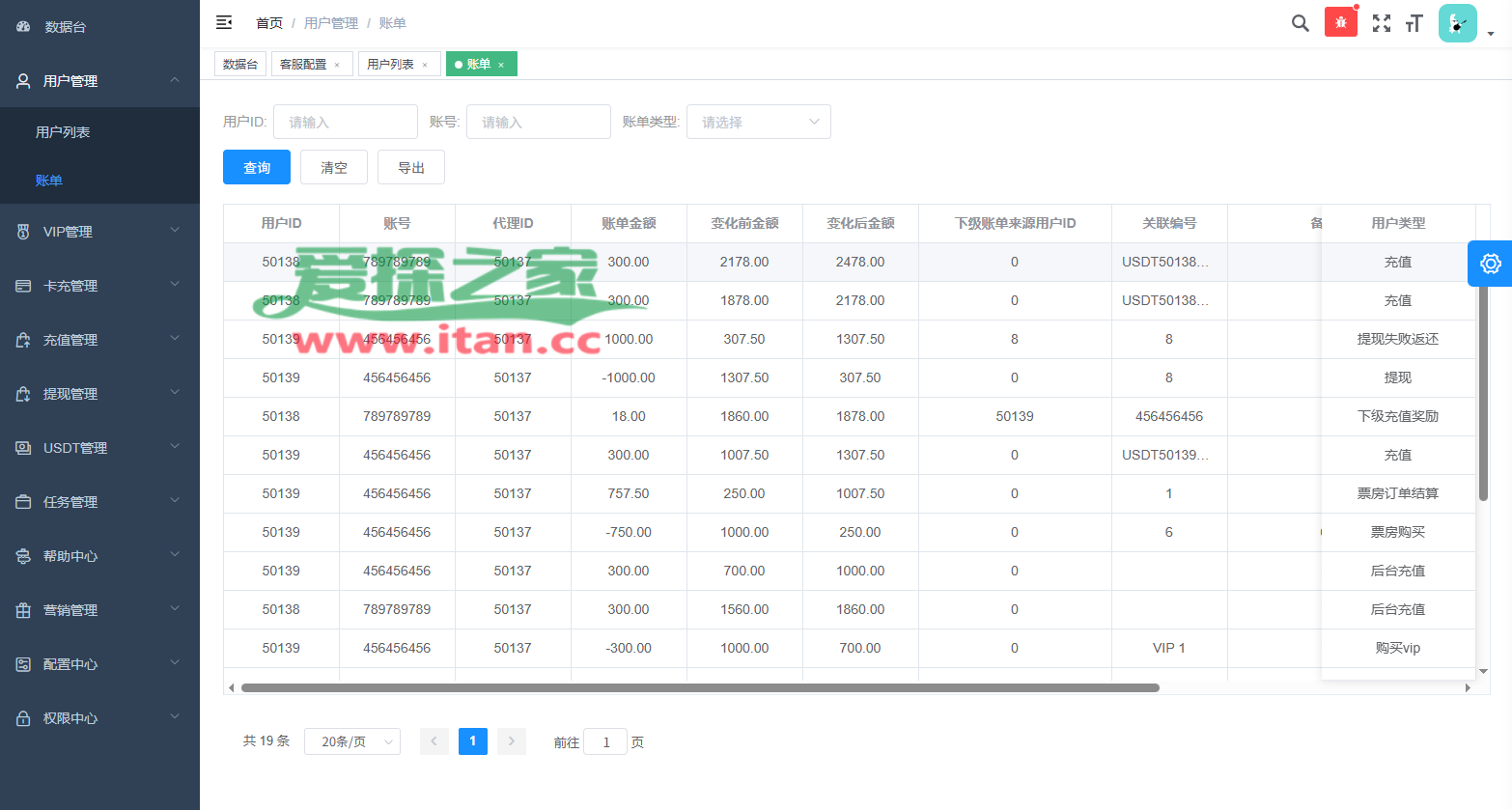Image resolution: width=1512 pixels, height=810 pixels.
Task: Click the 清空 button
Action: click(334, 167)
